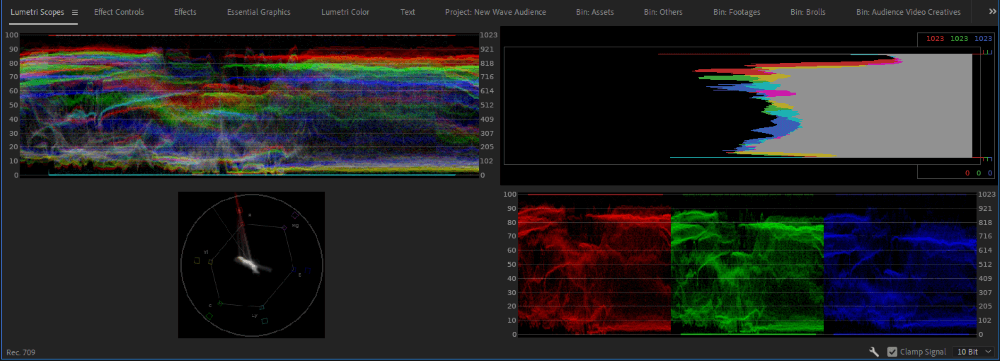This screenshot has height=361, width=1000.
Task: Select the Text panel tab
Action: (408, 12)
